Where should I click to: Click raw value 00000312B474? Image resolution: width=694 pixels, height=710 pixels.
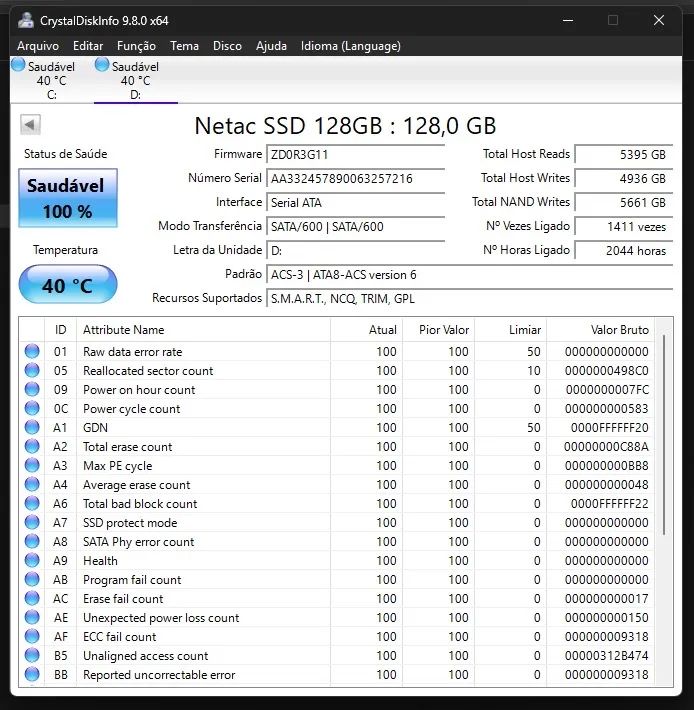pos(606,656)
